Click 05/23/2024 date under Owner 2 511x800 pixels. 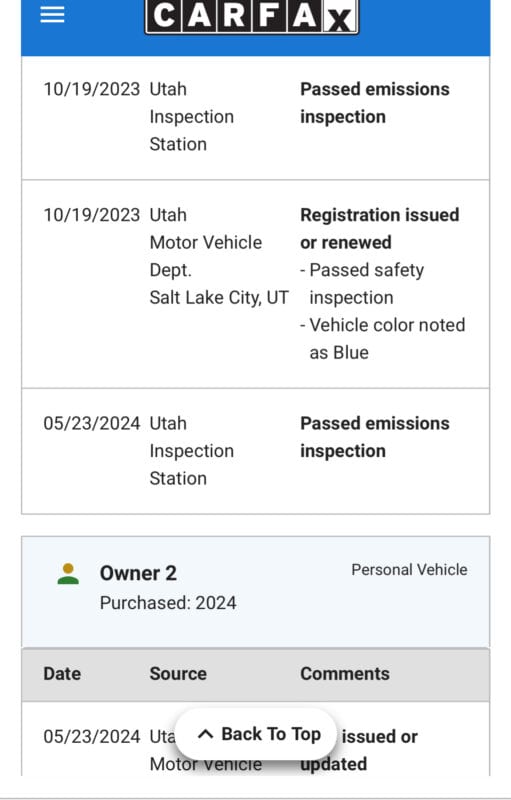[92, 737]
